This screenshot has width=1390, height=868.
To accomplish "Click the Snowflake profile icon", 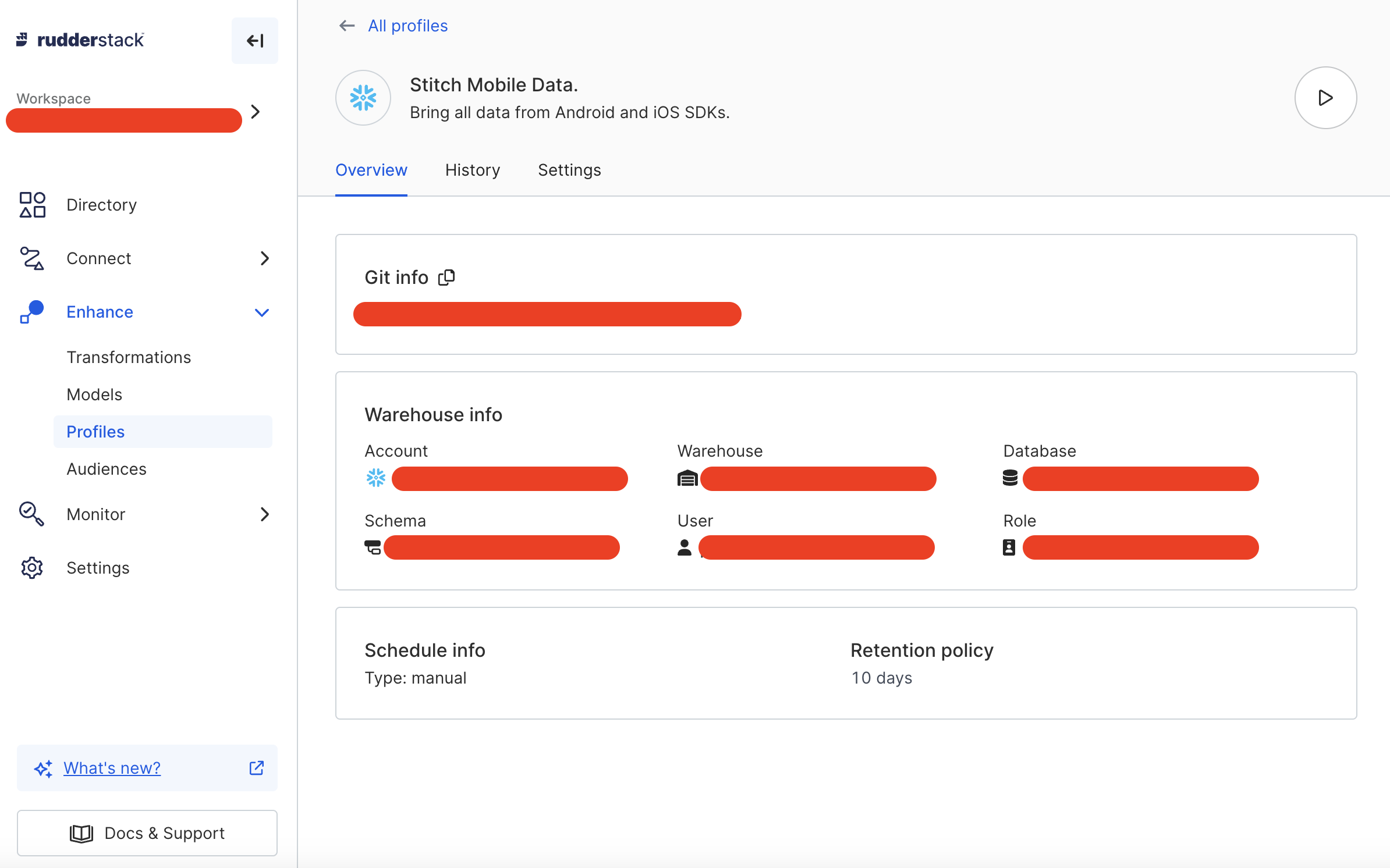I will coord(363,98).
